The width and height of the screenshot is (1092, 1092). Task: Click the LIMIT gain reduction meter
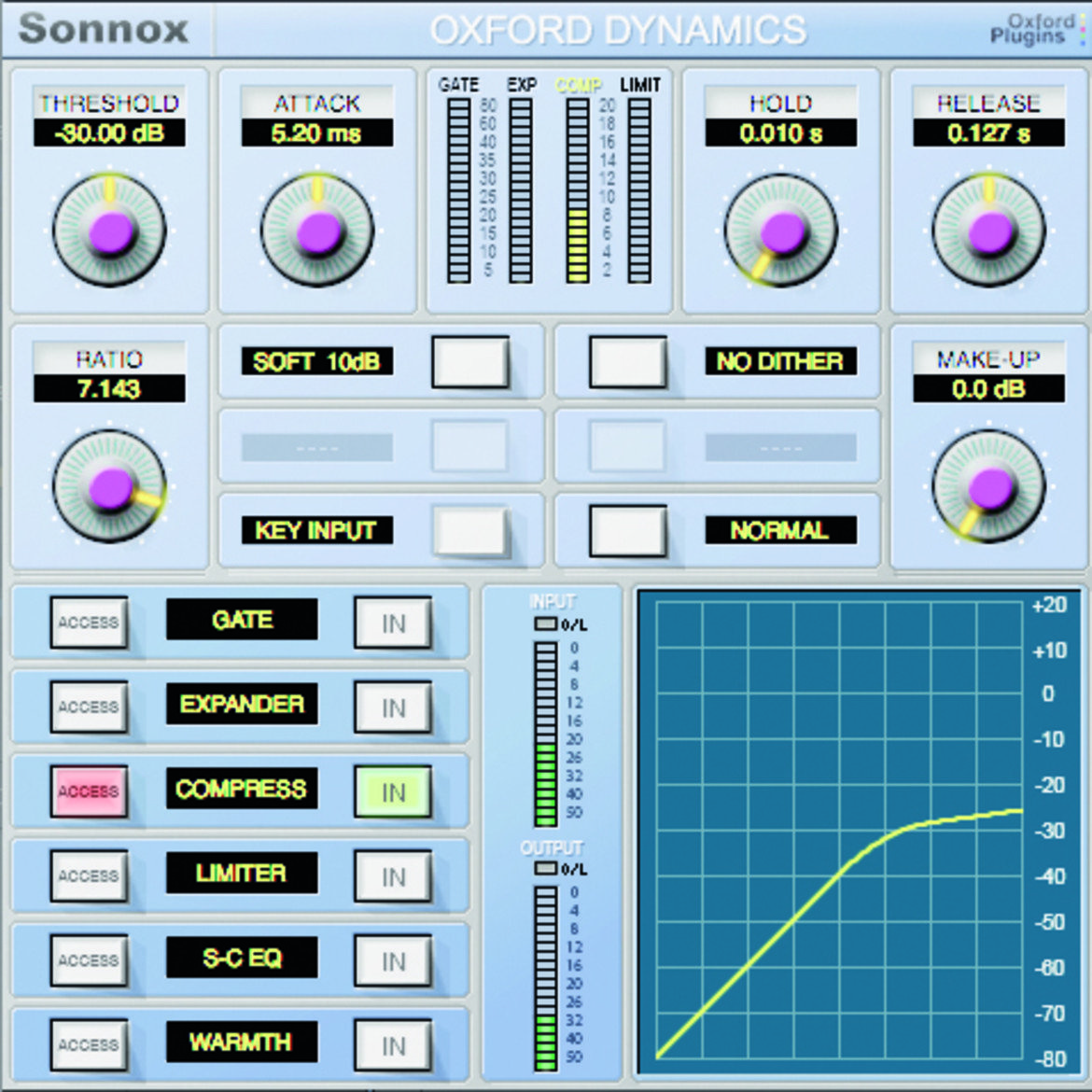click(639, 190)
